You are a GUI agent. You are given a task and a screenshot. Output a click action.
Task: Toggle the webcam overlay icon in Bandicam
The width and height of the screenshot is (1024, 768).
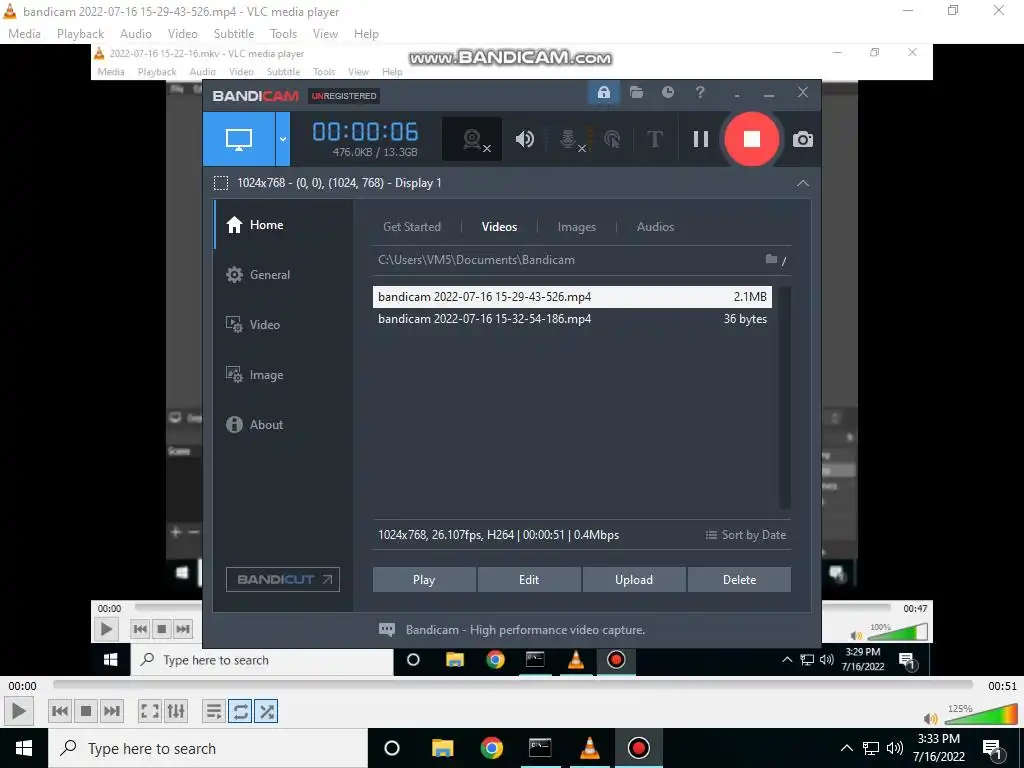pos(473,139)
